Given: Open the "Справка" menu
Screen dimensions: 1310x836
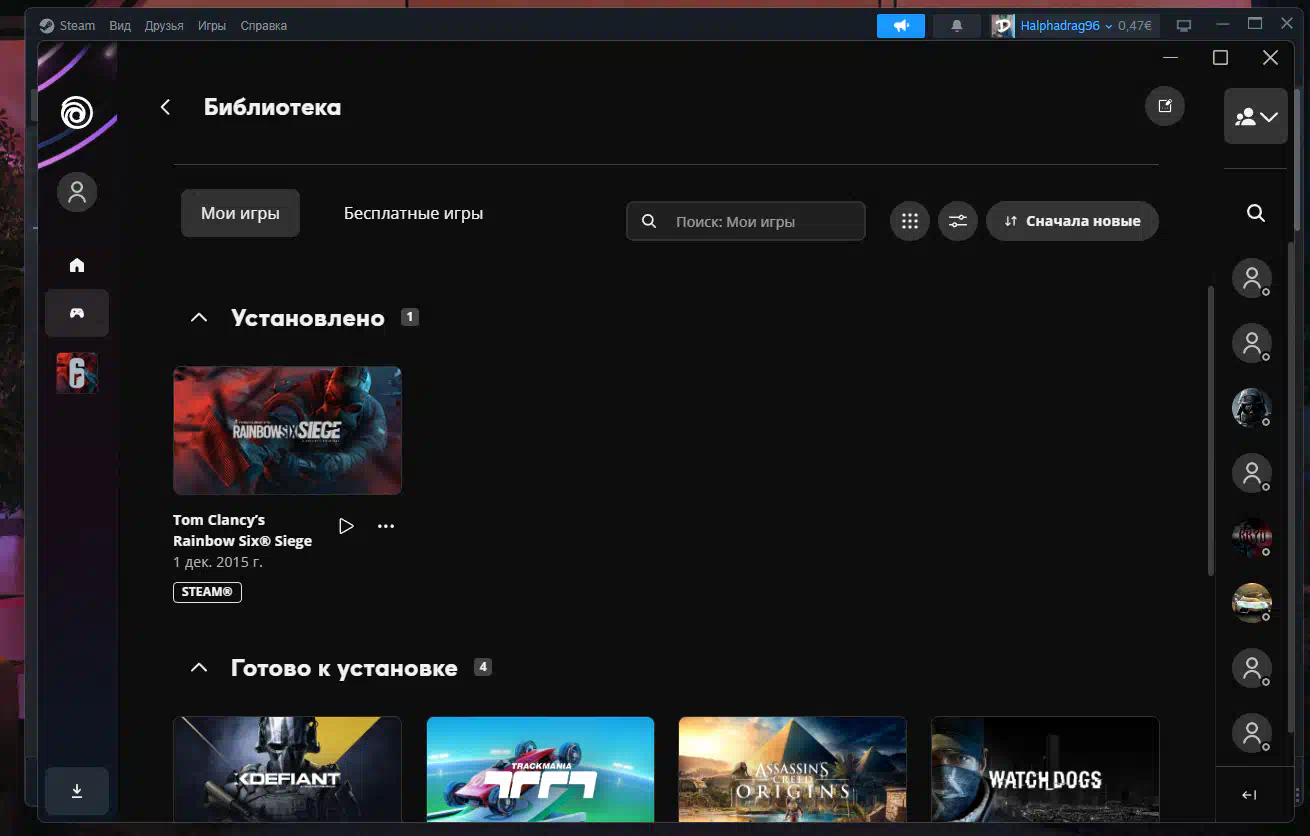Looking at the screenshot, I should point(264,26).
